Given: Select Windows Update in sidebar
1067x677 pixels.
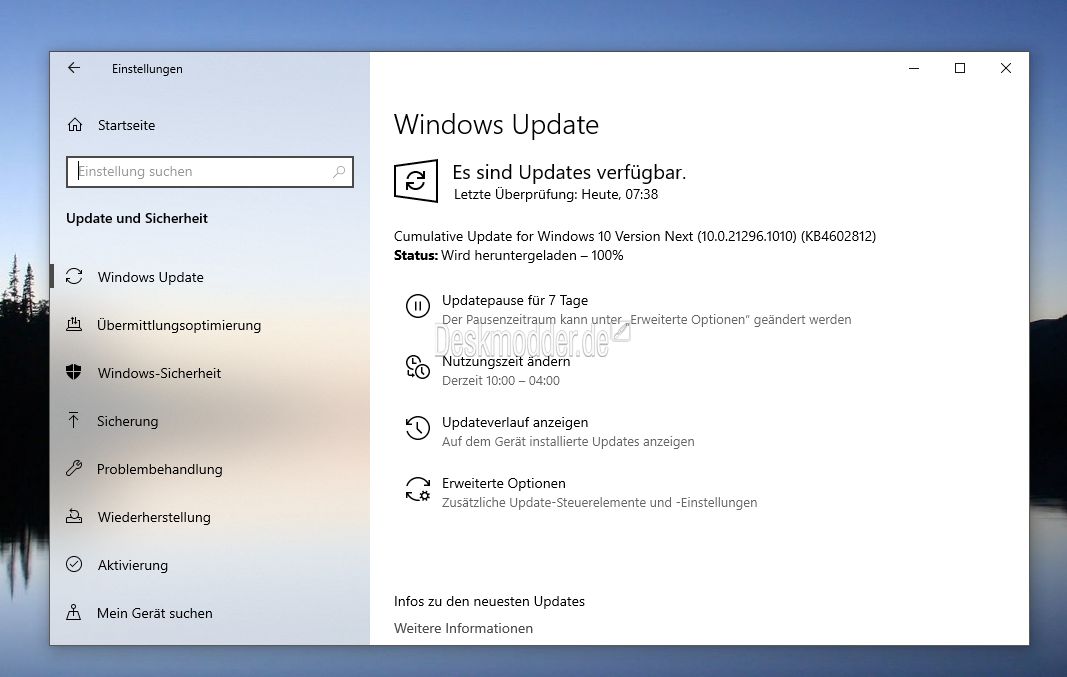Looking at the screenshot, I should pyautogui.click(x=150, y=277).
